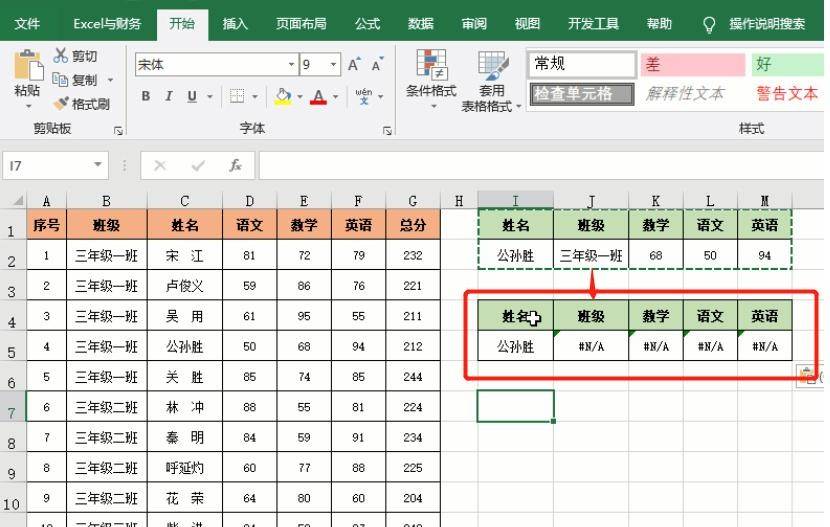Select header cell 总分
The width and height of the screenshot is (830, 527).
413,225
